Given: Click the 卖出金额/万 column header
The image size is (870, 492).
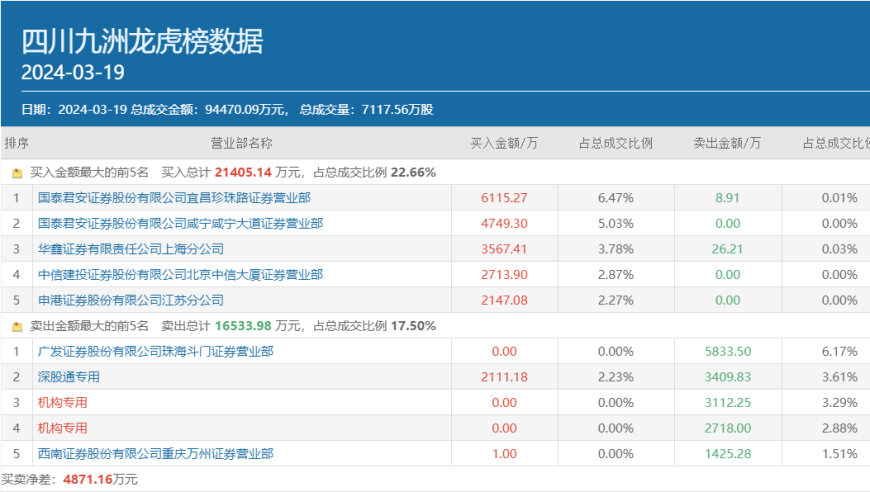Looking at the screenshot, I should coord(727,144).
